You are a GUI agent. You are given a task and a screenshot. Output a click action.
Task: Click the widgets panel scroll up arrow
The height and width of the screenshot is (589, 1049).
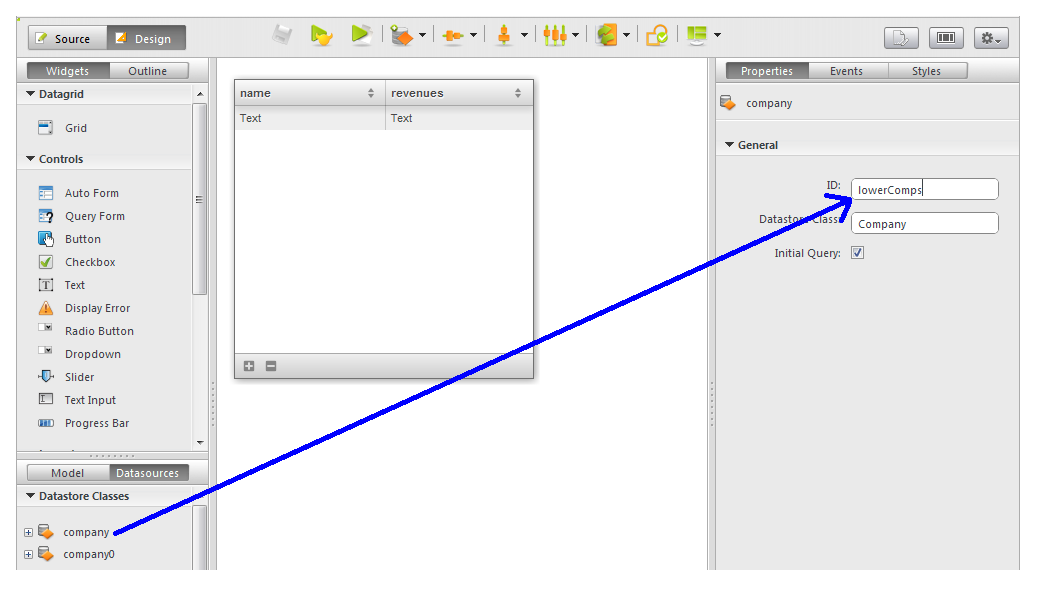pos(200,94)
